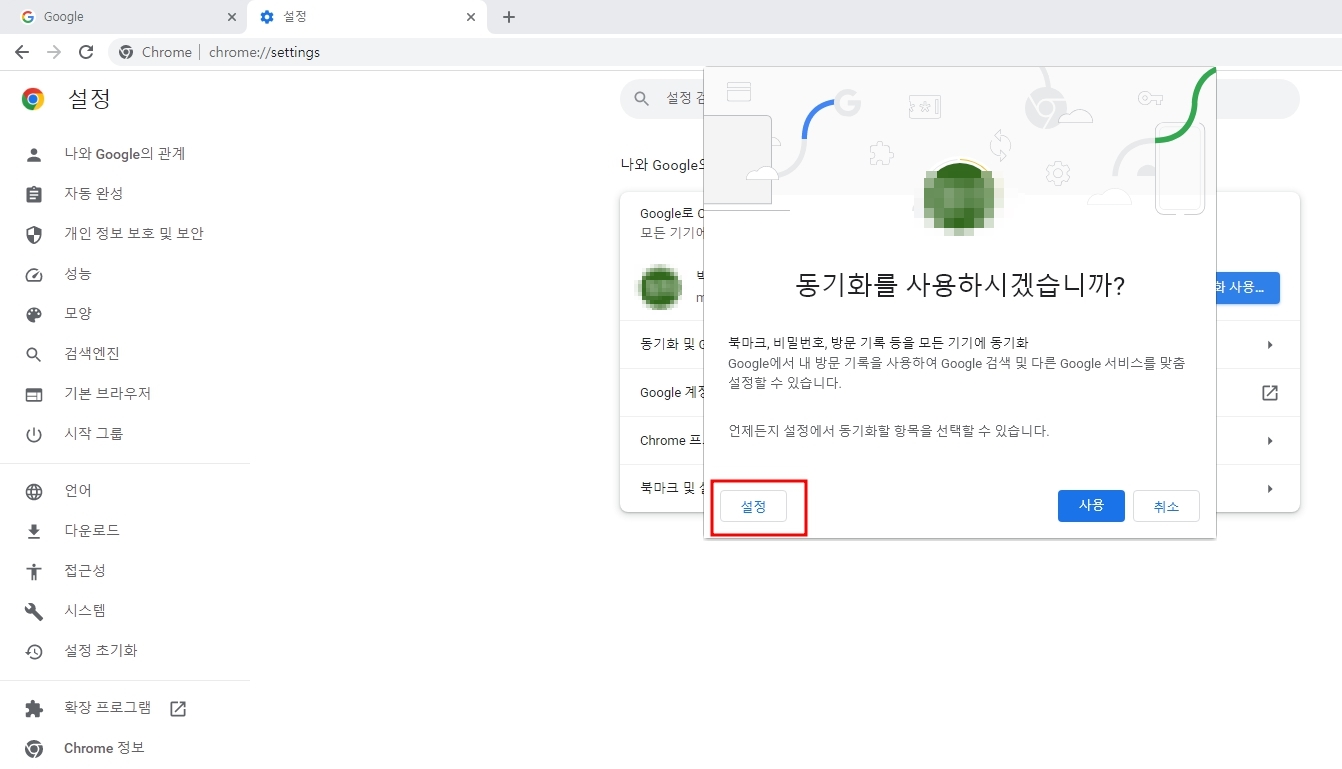Viewport: 1342px width, 769px height.
Task: Open a new tab with plus button
Action: point(509,17)
